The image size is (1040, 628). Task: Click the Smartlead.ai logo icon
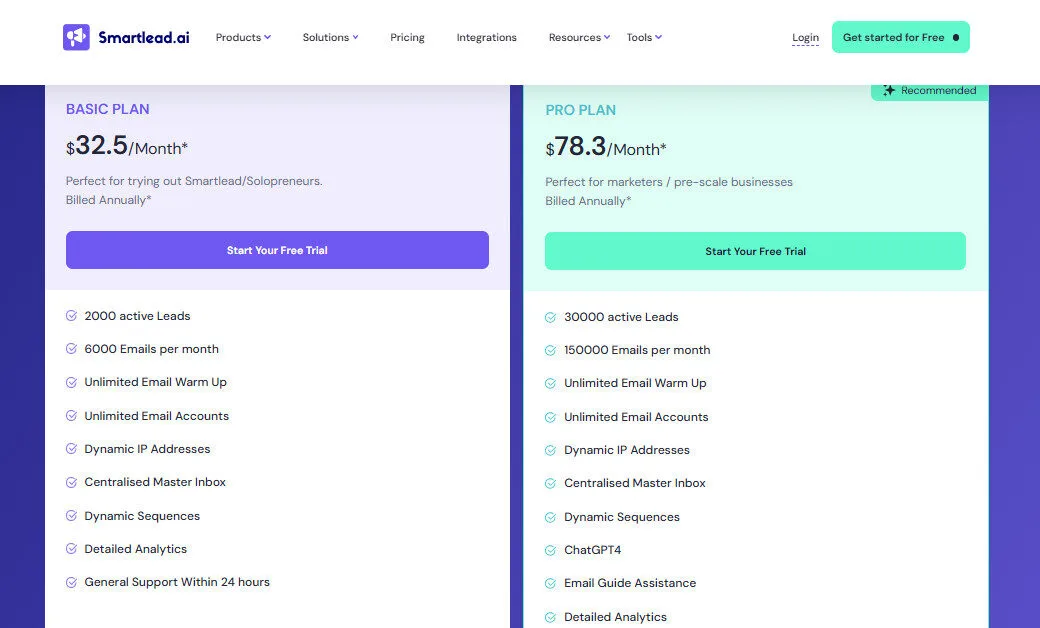pyautogui.click(x=76, y=37)
